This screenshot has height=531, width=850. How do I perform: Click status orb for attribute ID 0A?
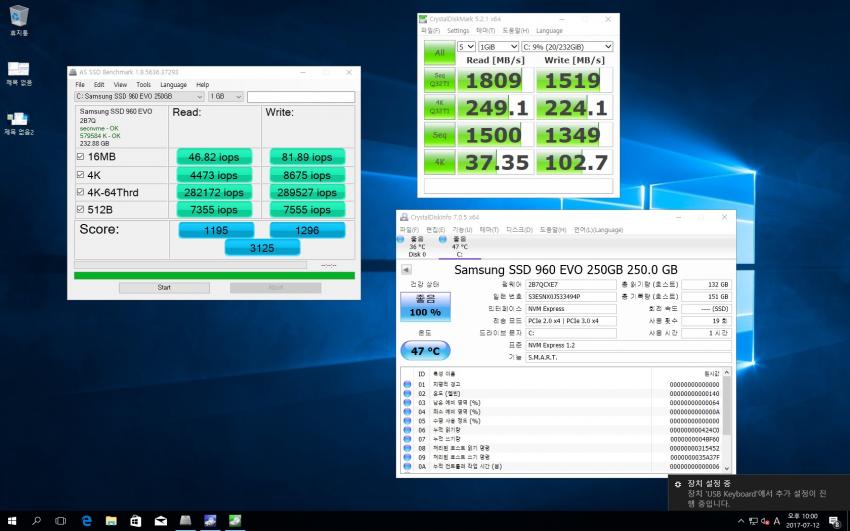(x=407, y=466)
